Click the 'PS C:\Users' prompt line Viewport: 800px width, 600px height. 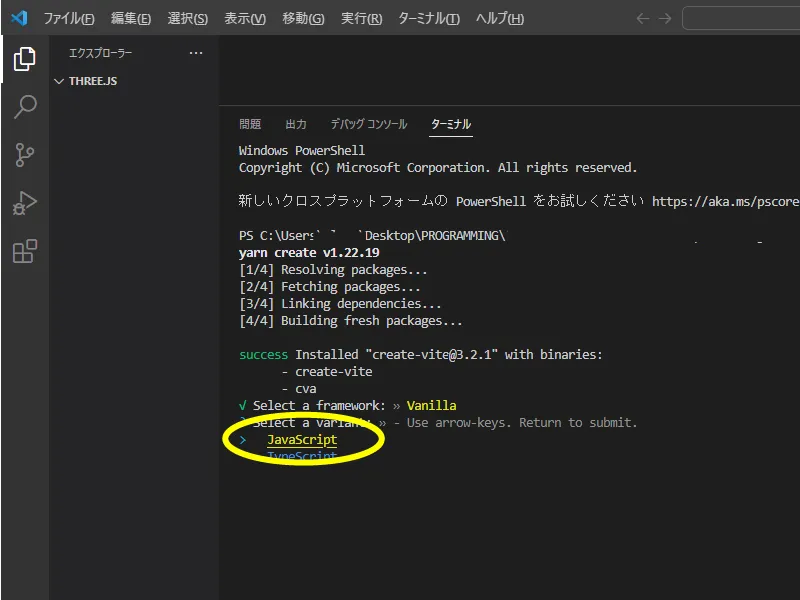(x=372, y=236)
